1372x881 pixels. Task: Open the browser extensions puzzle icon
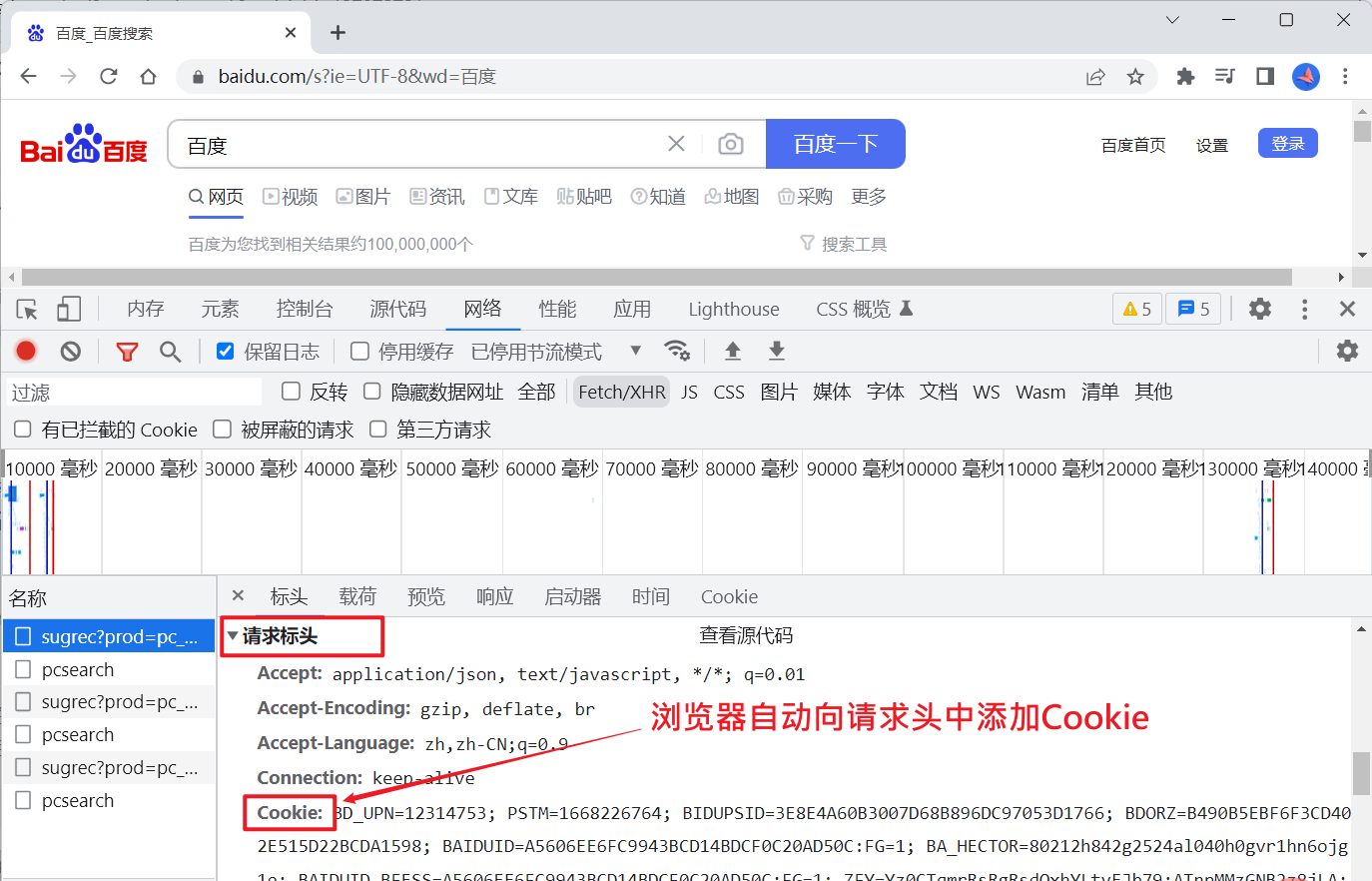click(x=1185, y=76)
